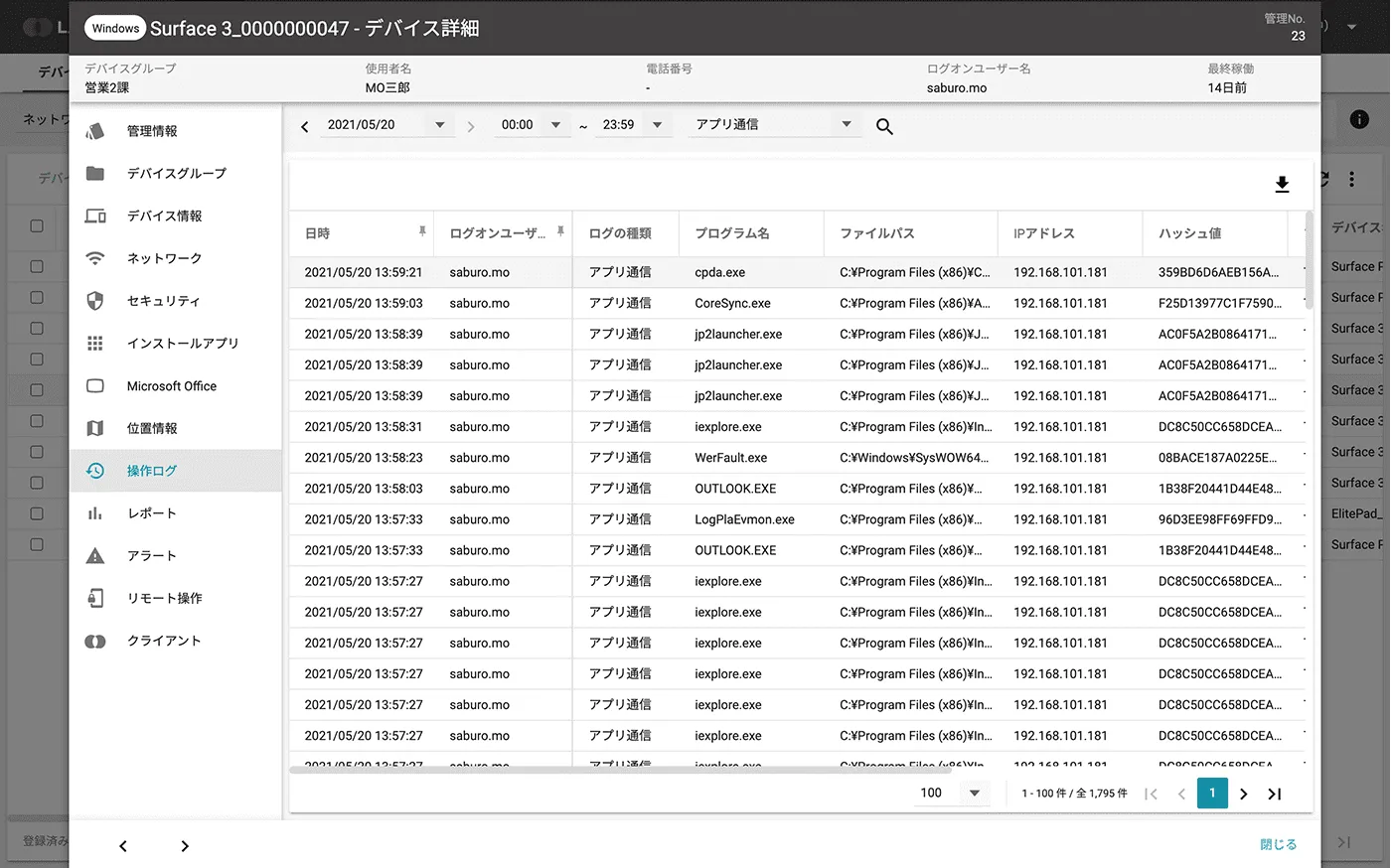The height and width of the screenshot is (868, 1391).
Task: Click the クライアント icon
Action: [95, 641]
